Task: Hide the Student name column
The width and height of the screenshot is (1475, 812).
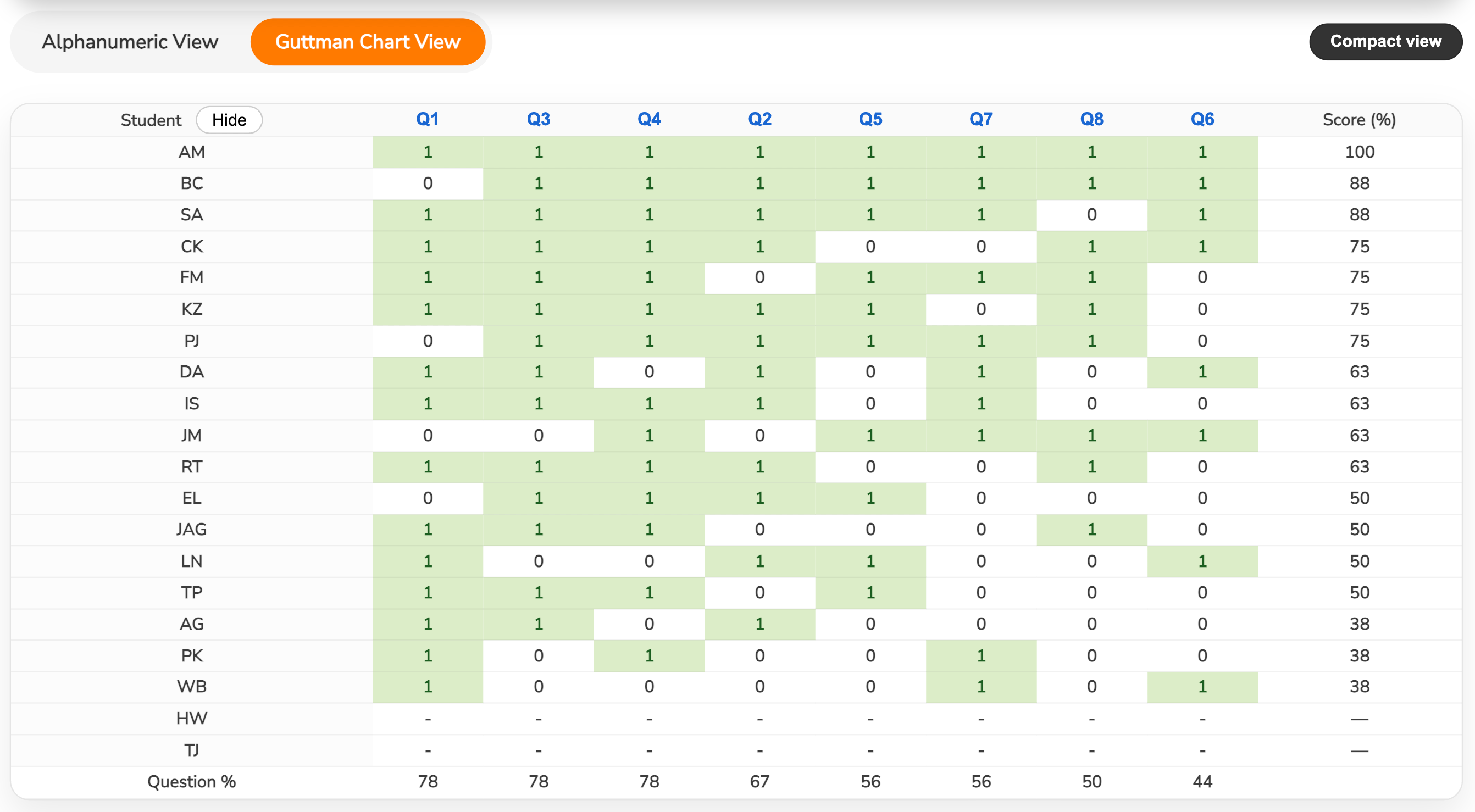Action: [x=229, y=120]
